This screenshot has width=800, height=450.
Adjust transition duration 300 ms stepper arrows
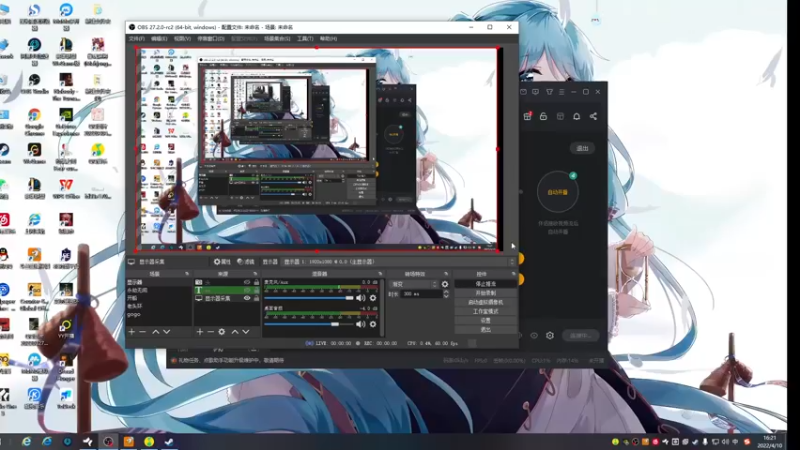tap(446, 294)
